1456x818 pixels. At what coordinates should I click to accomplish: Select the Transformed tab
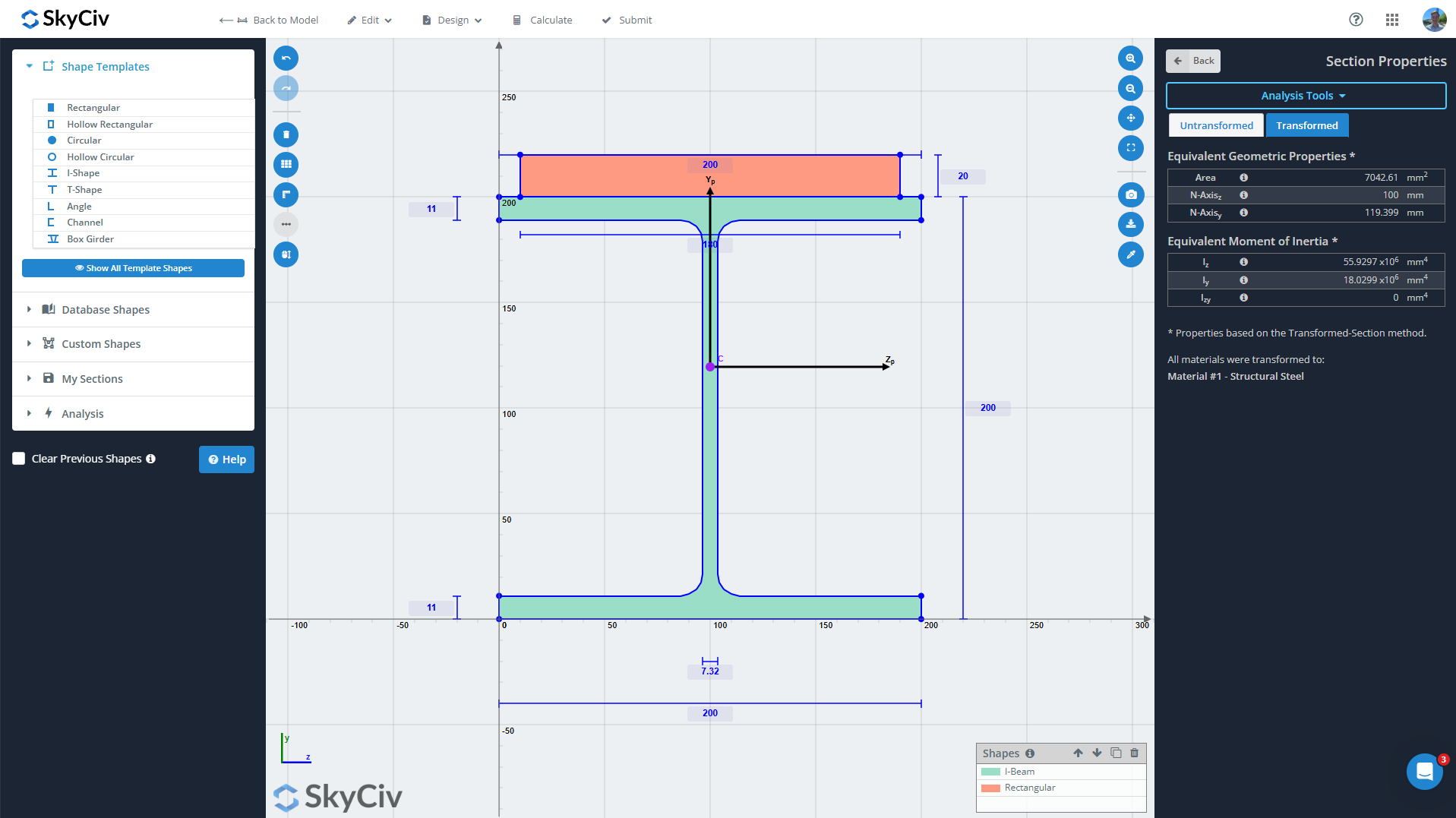pyautogui.click(x=1307, y=125)
